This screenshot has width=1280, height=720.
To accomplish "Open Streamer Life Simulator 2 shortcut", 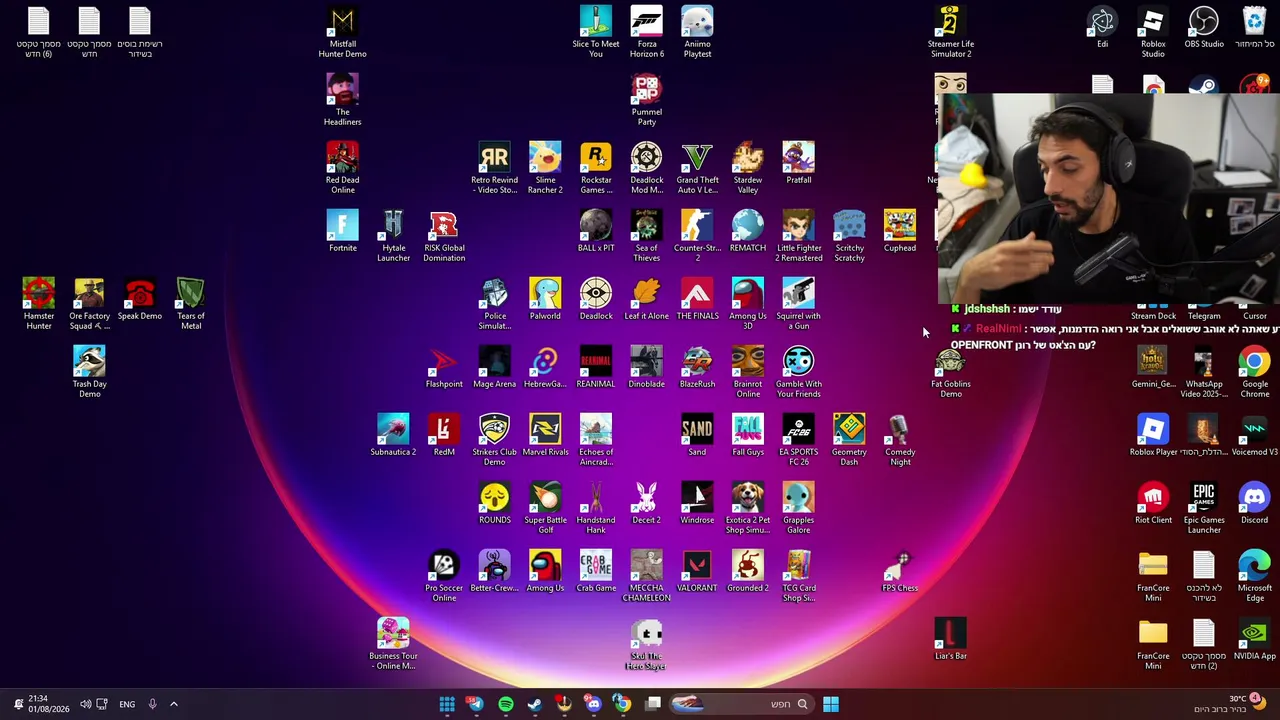I will pos(950,32).
